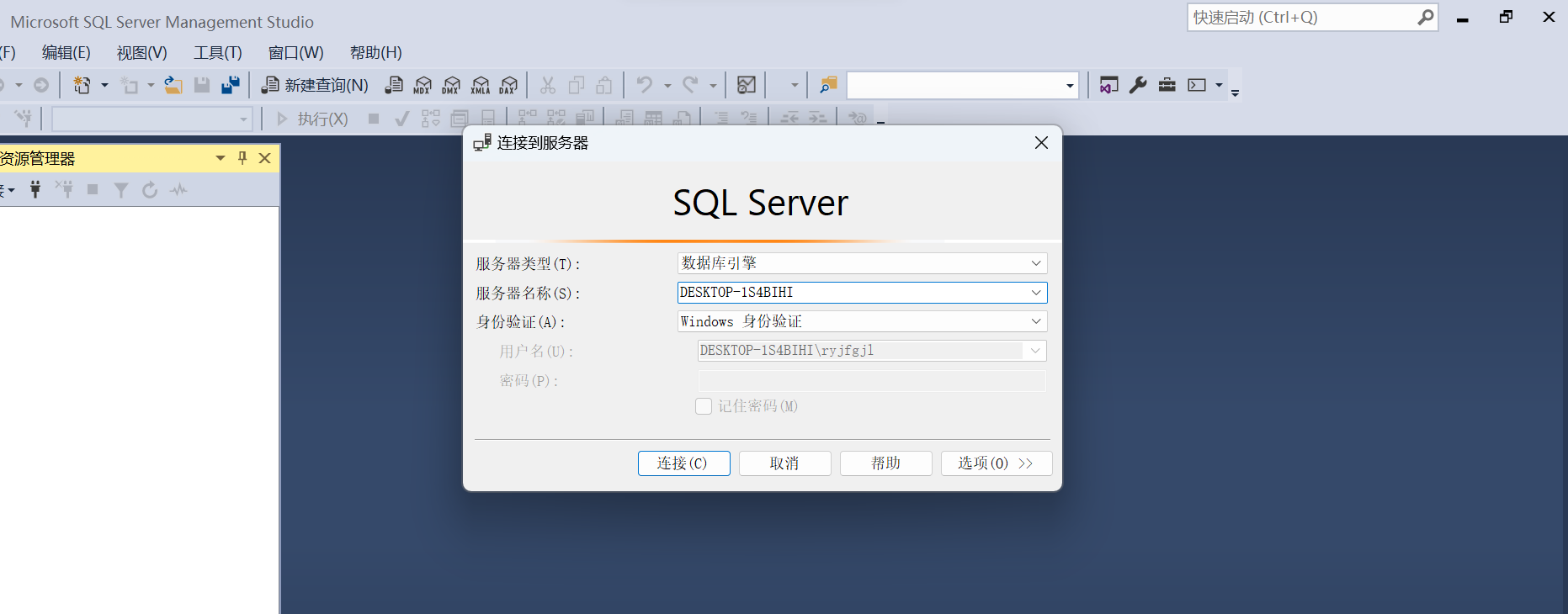
Task: Click the Cut scissors icon
Action: [x=548, y=85]
